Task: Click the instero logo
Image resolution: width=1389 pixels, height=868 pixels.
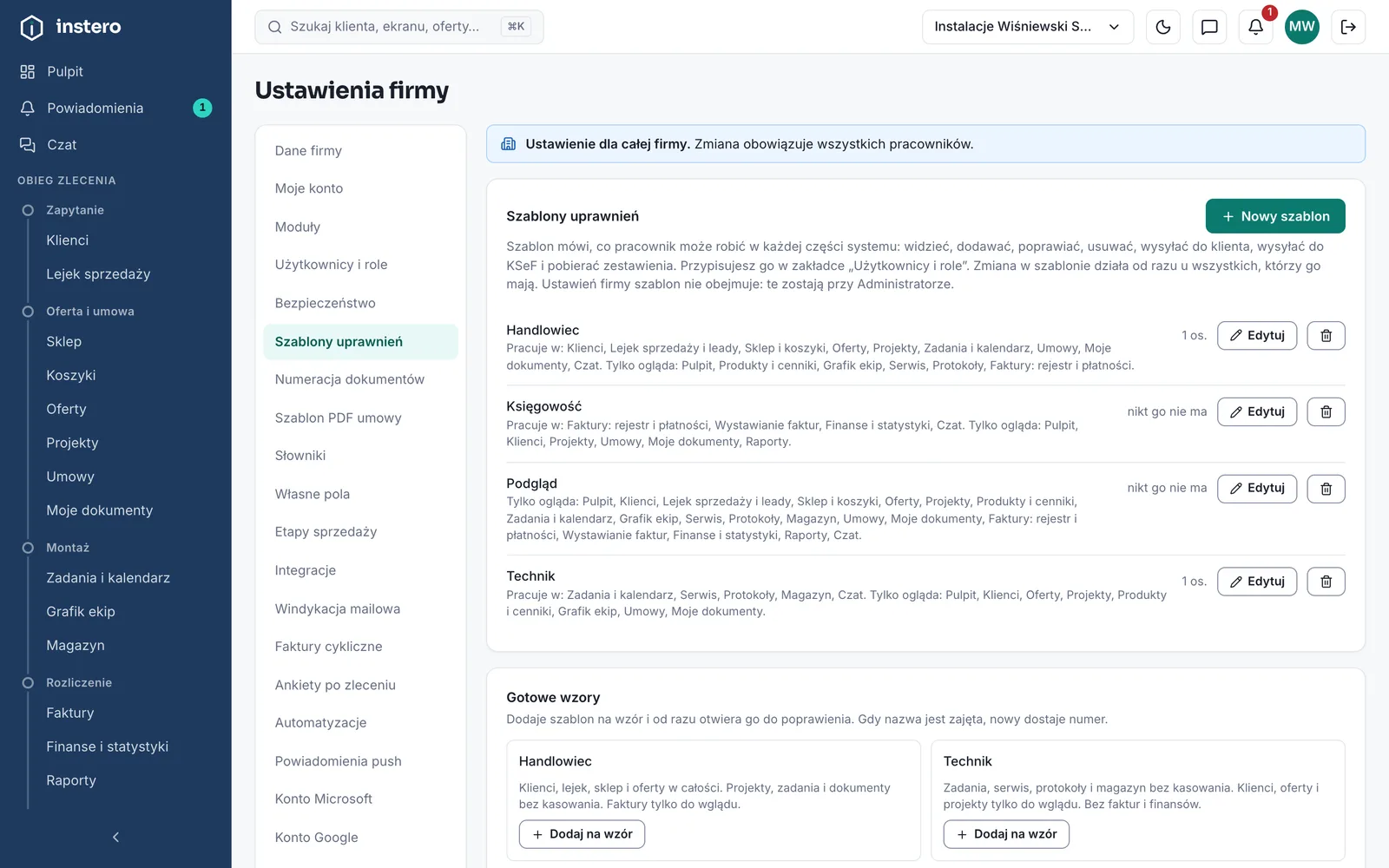Action: tap(70, 27)
